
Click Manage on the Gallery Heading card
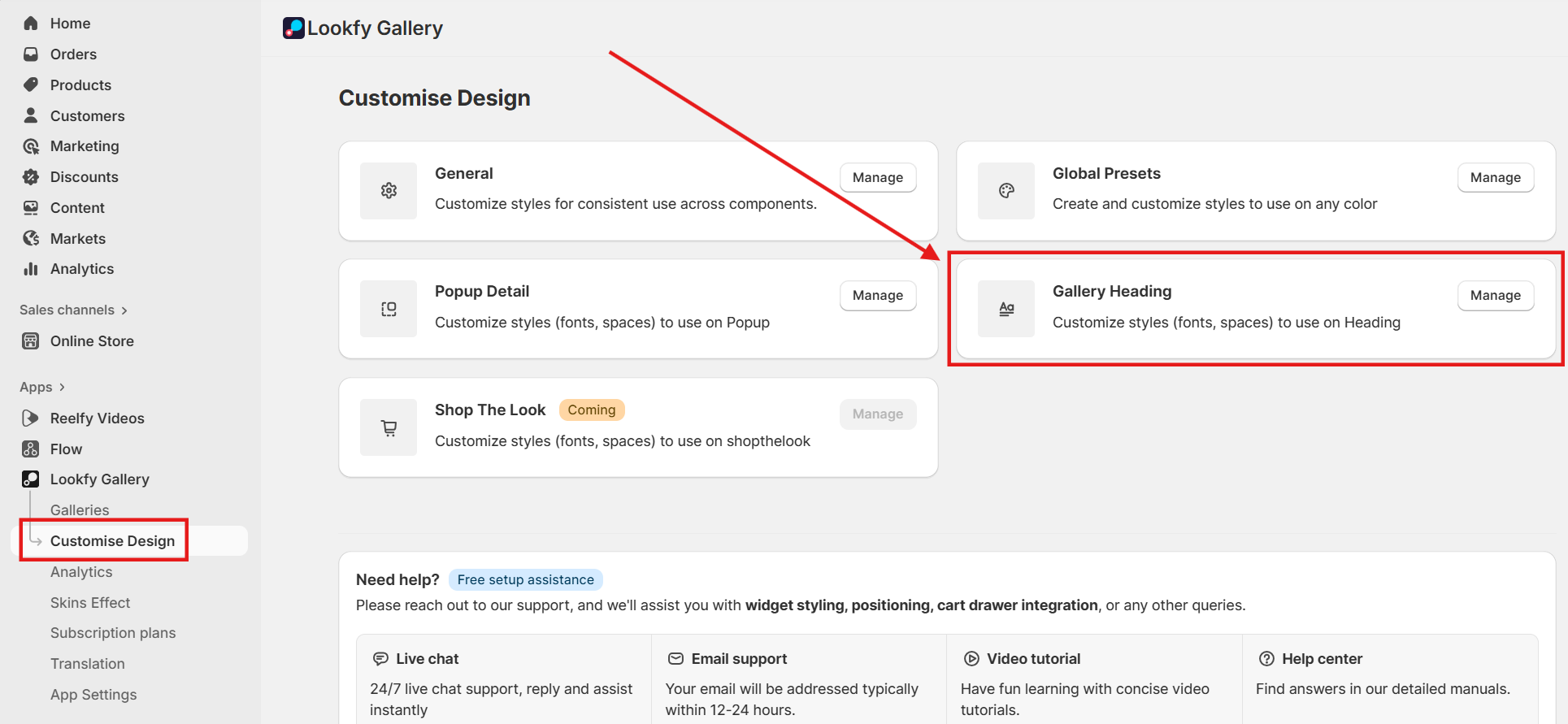point(1496,296)
